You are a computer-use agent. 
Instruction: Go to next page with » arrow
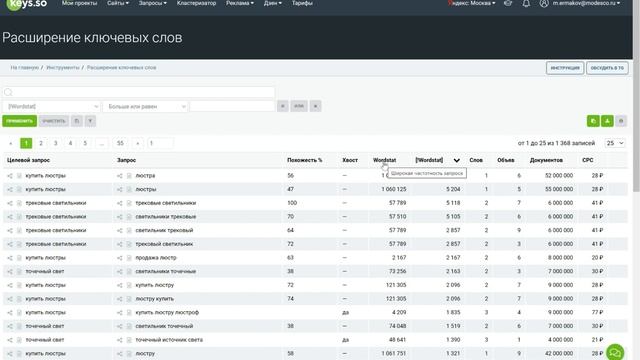tap(138, 143)
